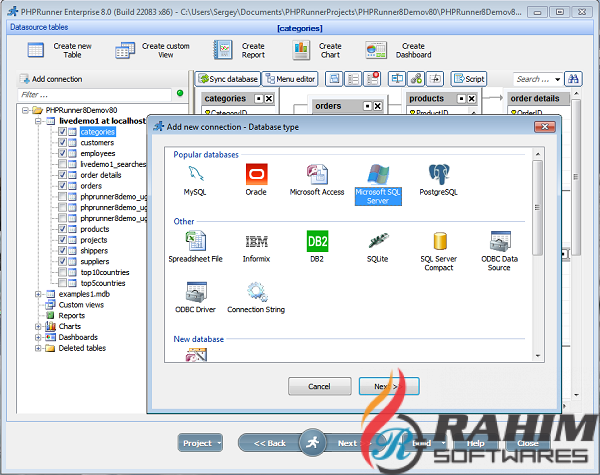Image resolution: width=600 pixels, height=475 pixels.
Task: Click the Create Chart icon
Action: (x=301, y=50)
